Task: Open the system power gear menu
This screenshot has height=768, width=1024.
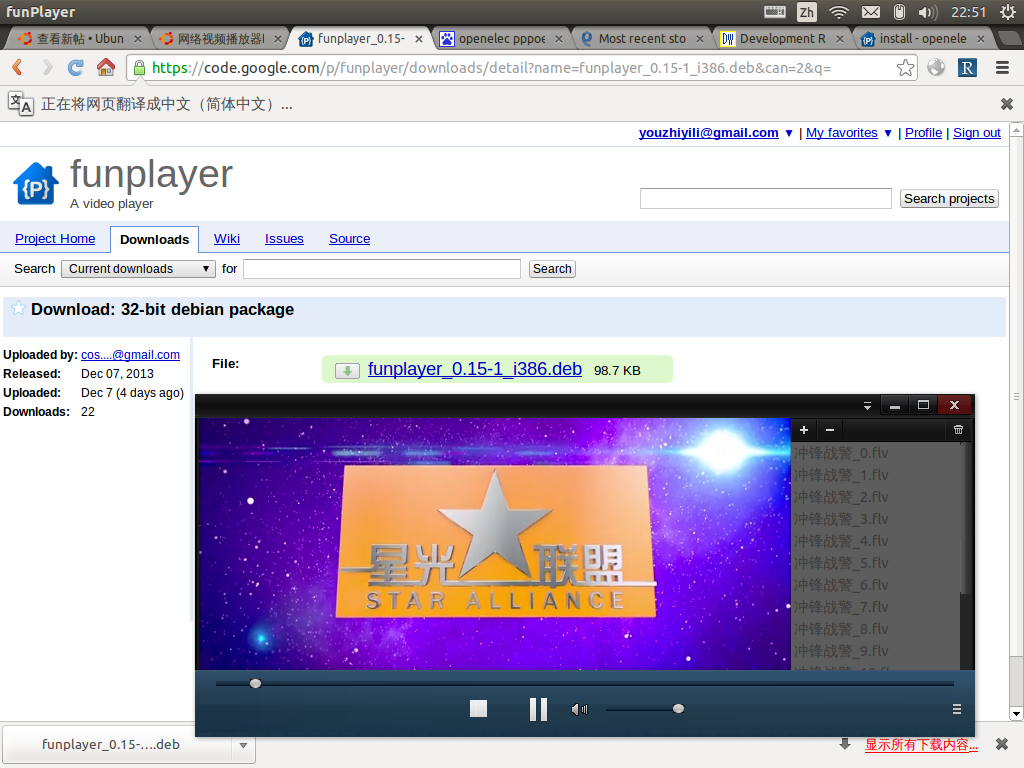Action: click(1007, 12)
